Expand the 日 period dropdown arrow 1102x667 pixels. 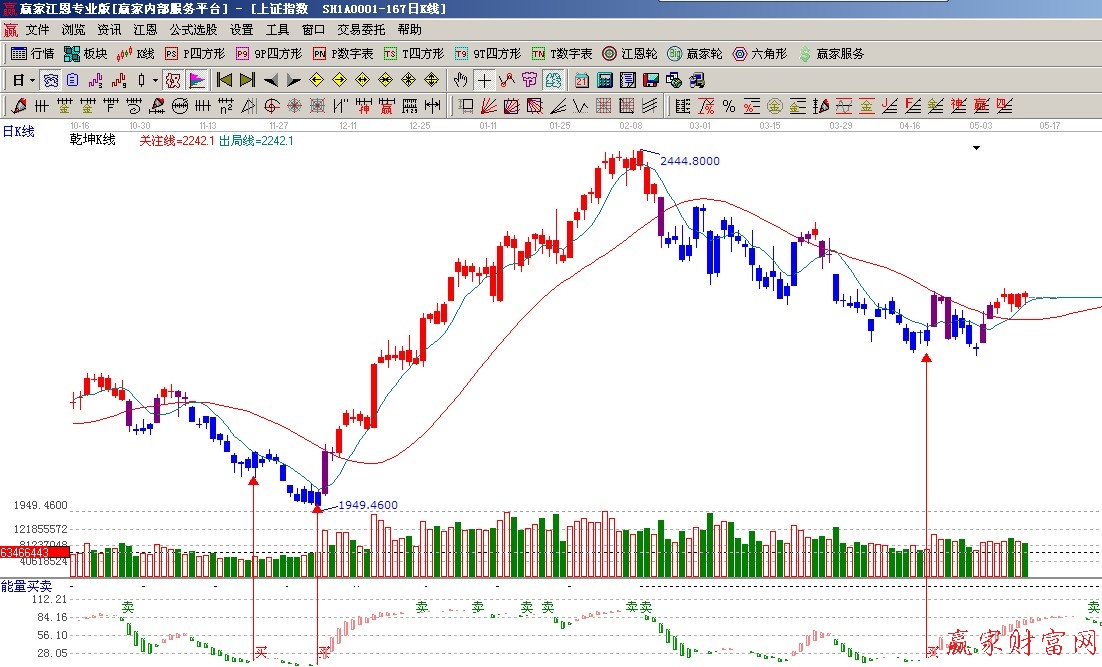[x=32, y=80]
